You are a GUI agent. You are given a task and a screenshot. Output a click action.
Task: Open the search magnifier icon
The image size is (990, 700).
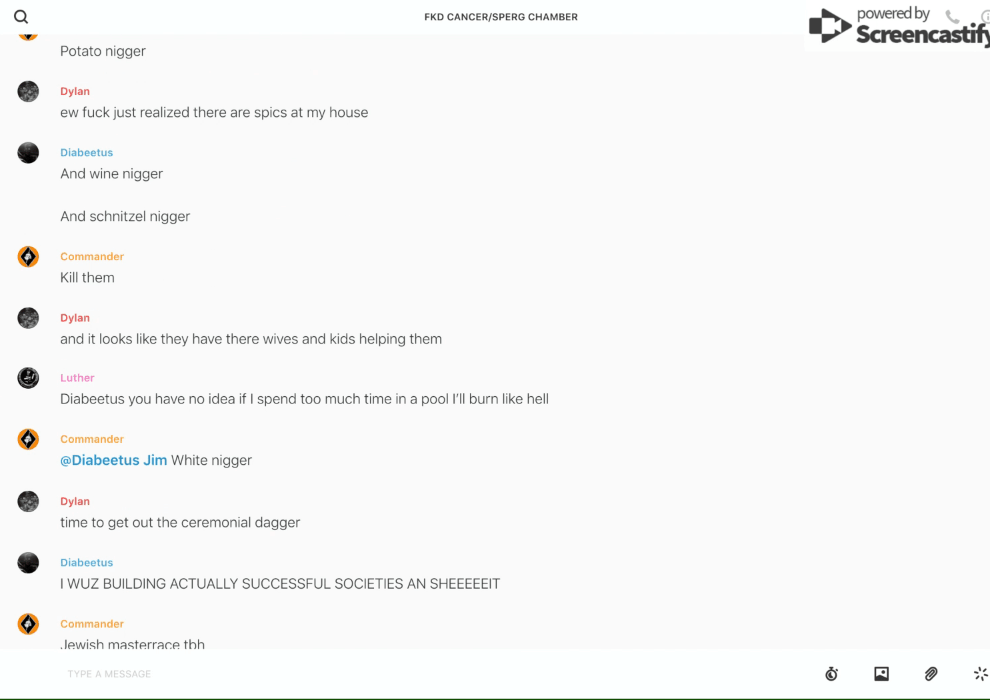(x=21, y=17)
